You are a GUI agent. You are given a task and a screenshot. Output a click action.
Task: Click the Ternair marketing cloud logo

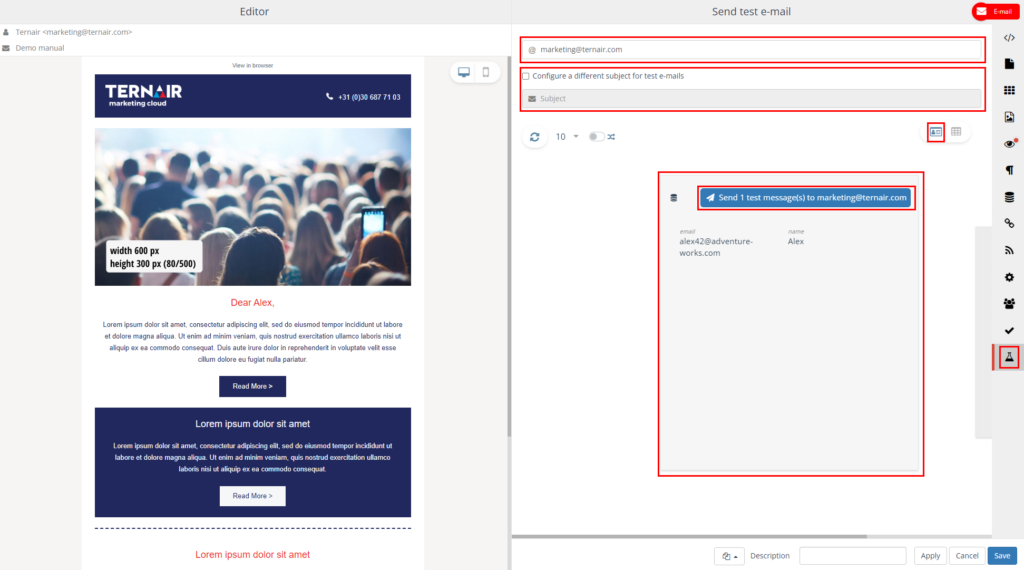click(x=144, y=95)
